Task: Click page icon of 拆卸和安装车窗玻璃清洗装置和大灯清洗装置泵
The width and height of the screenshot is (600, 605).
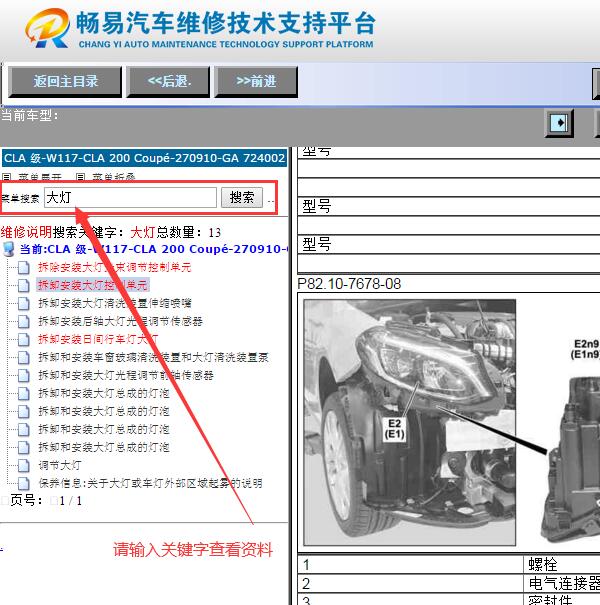Action: (24, 358)
